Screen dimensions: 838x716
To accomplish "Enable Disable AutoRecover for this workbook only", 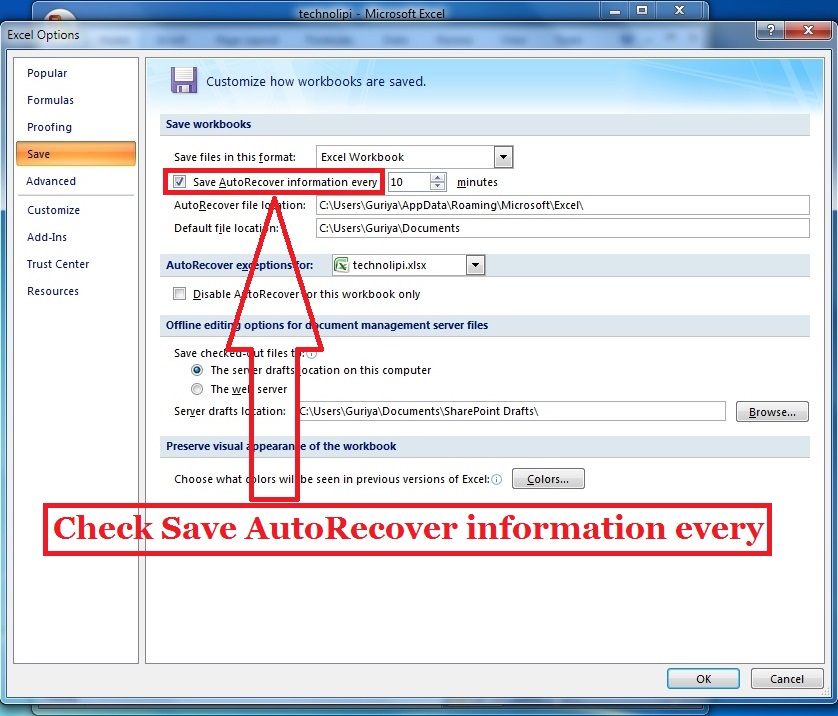I will pos(180,293).
